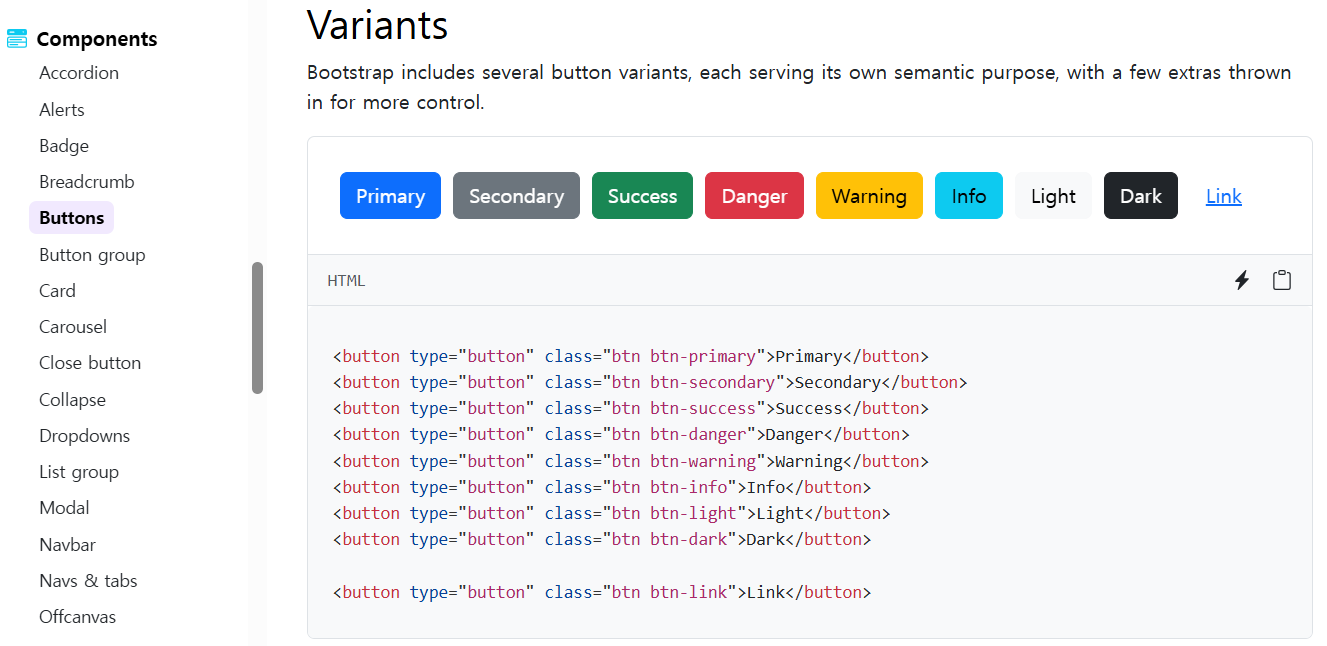This screenshot has width=1327, height=646.
Task: Open Modal in the sidebar
Action: [x=64, y=508]
